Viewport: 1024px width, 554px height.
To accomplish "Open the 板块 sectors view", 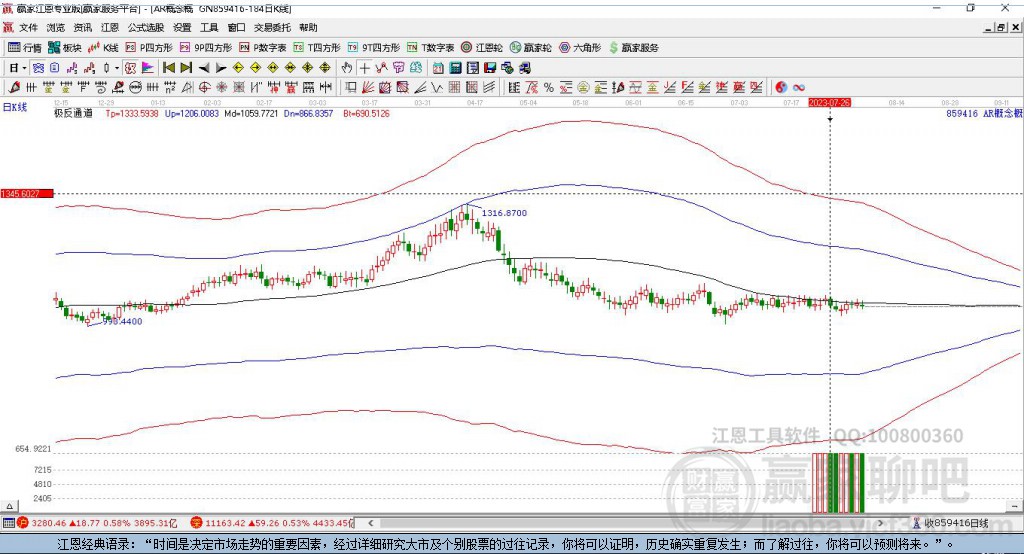I will (x=65, y=48).
